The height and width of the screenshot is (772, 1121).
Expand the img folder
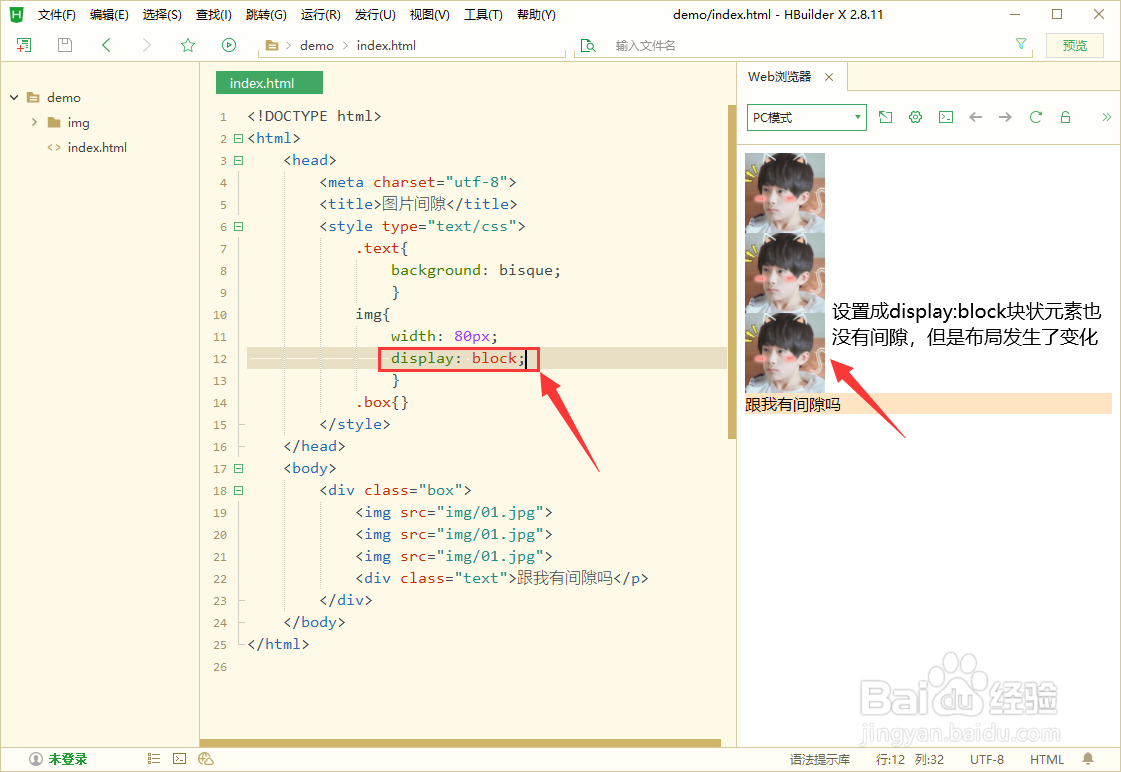[33, 122]
